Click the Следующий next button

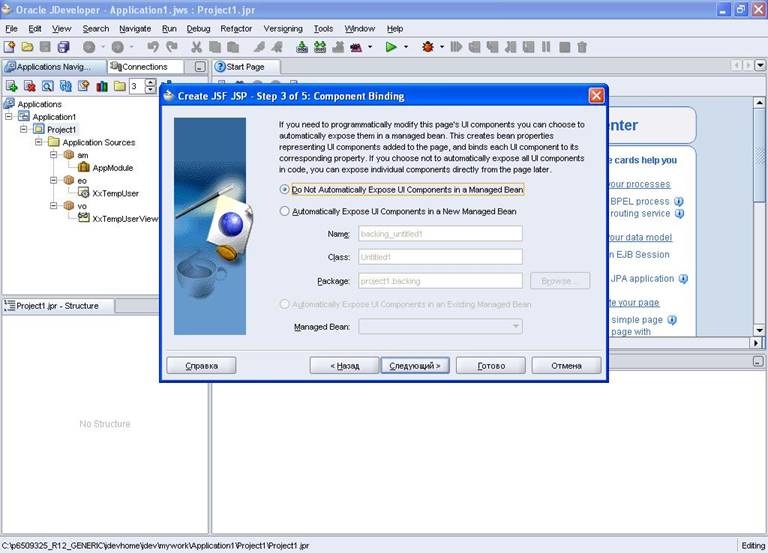point(415,366)
